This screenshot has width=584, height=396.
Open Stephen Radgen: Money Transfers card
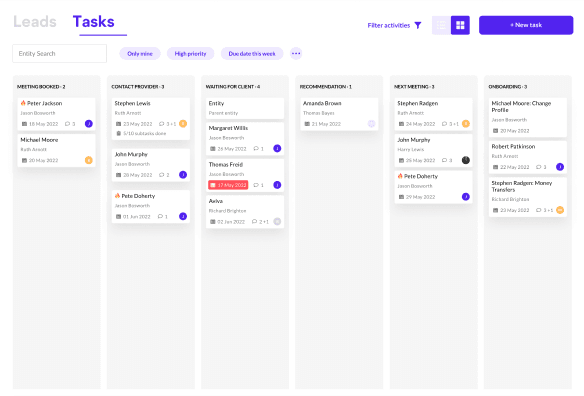coord(528,197)
